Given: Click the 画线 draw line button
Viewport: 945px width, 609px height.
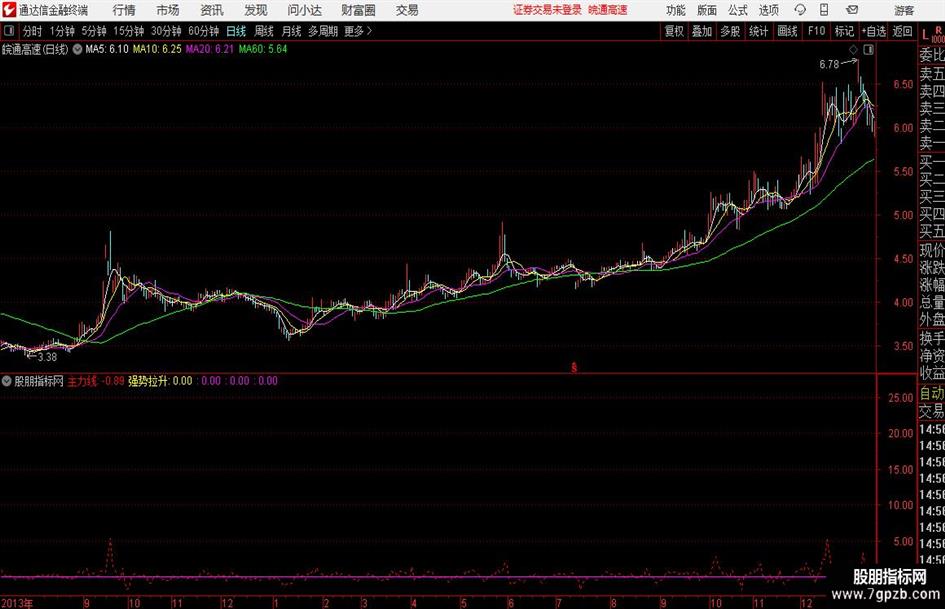Looking at the screenshot, I should pos(788,31).
